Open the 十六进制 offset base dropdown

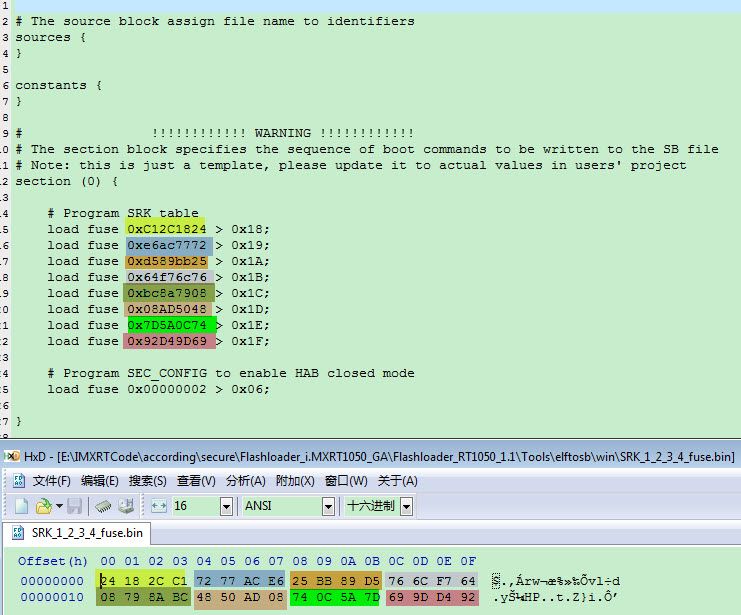[406, 506]
